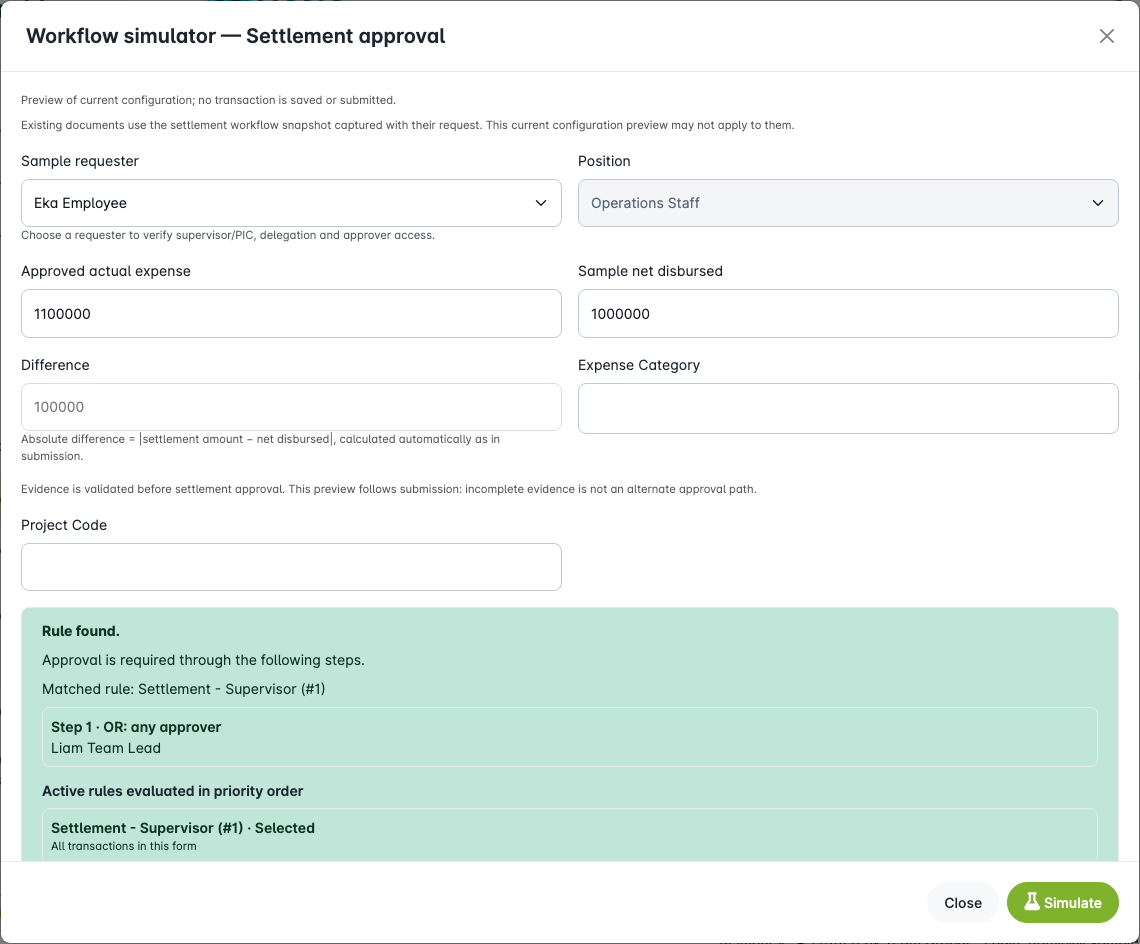Viewport: 1140px width, 944px height.
Task: Click the 'Sample requester' label
Action: point(80,161)
